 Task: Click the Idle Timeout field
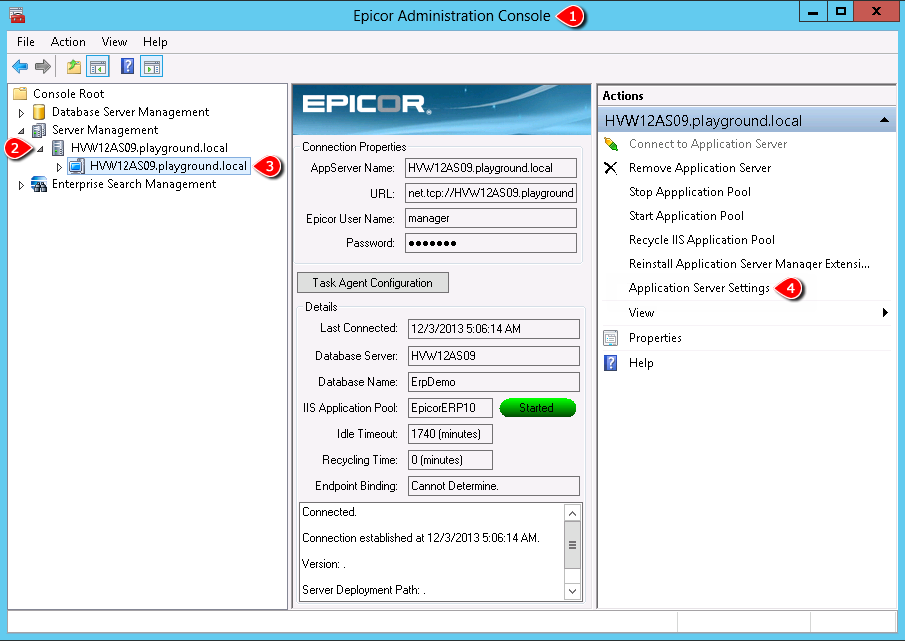coord(450,434)
